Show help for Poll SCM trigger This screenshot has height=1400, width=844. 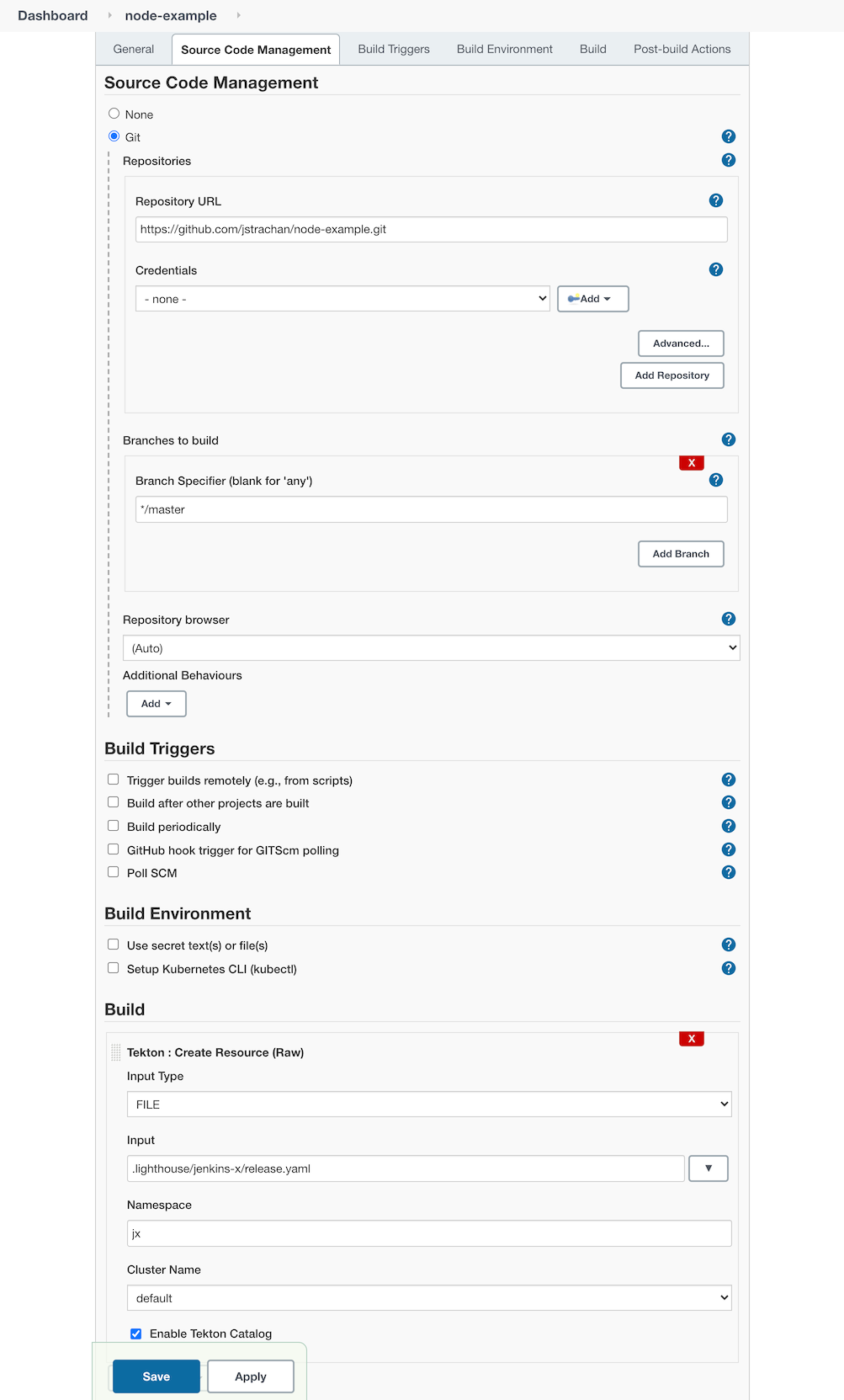[x=728, y=872]
